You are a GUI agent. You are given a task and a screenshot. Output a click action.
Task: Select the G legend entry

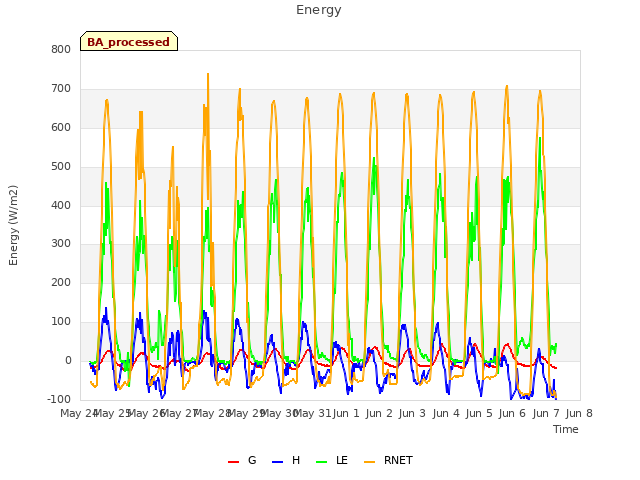tap(242, 460)
